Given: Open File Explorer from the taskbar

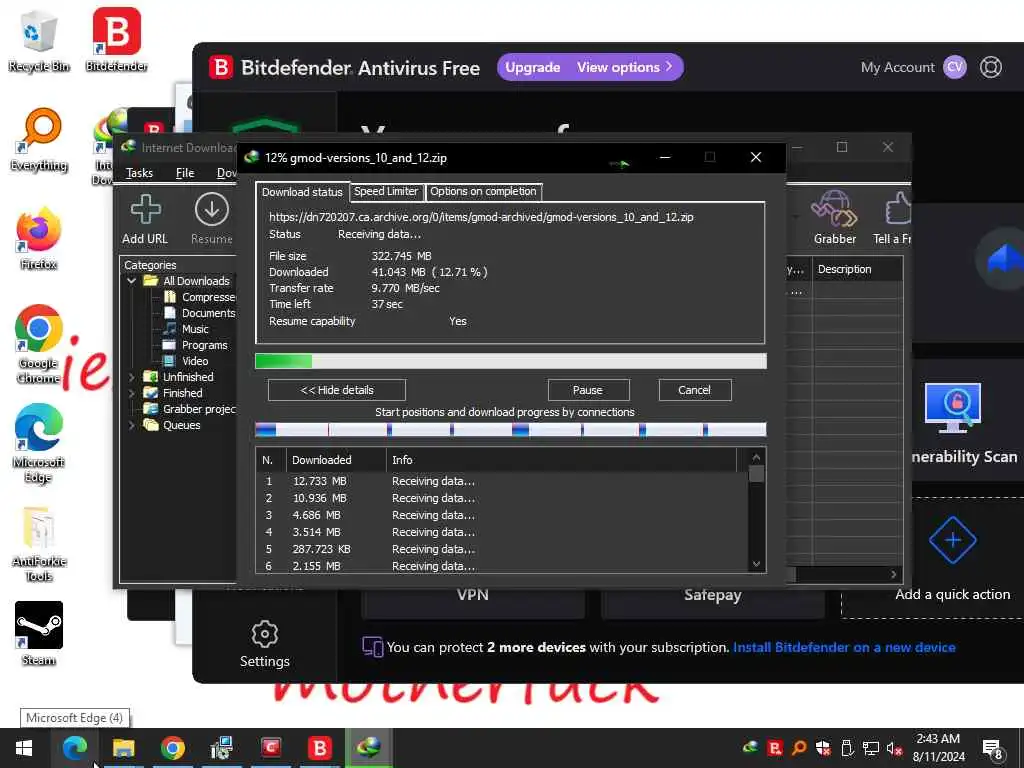Looking at the screenshot, I should (x=123, y=748).
